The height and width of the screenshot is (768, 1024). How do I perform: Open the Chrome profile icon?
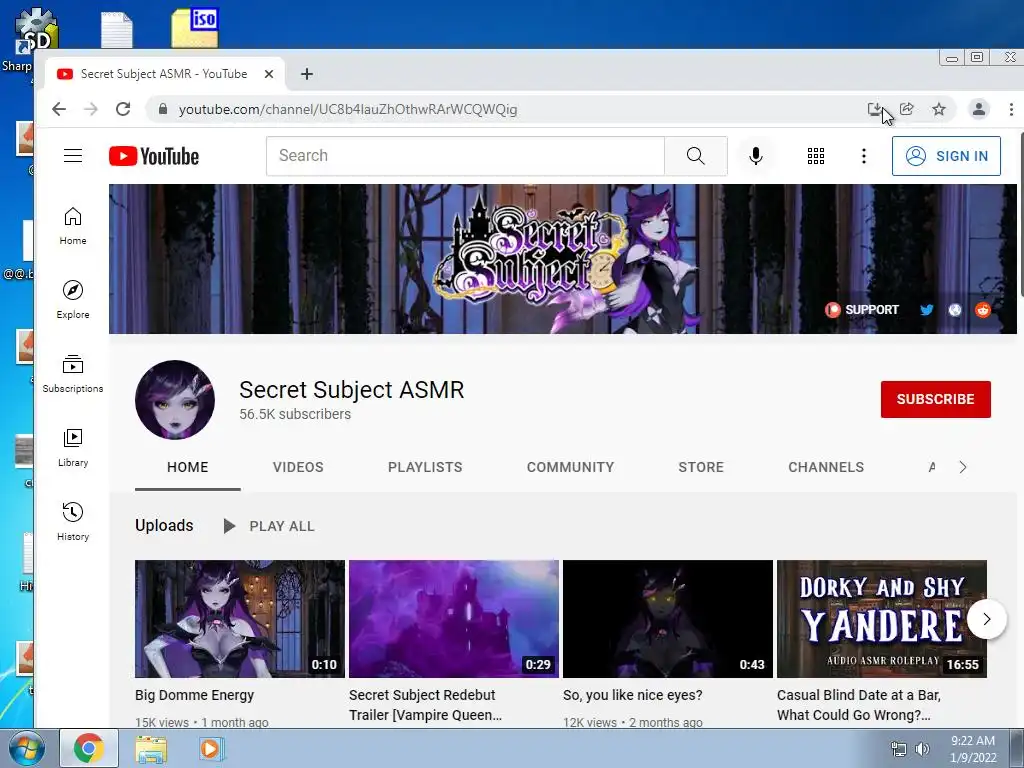click(978, 109)
